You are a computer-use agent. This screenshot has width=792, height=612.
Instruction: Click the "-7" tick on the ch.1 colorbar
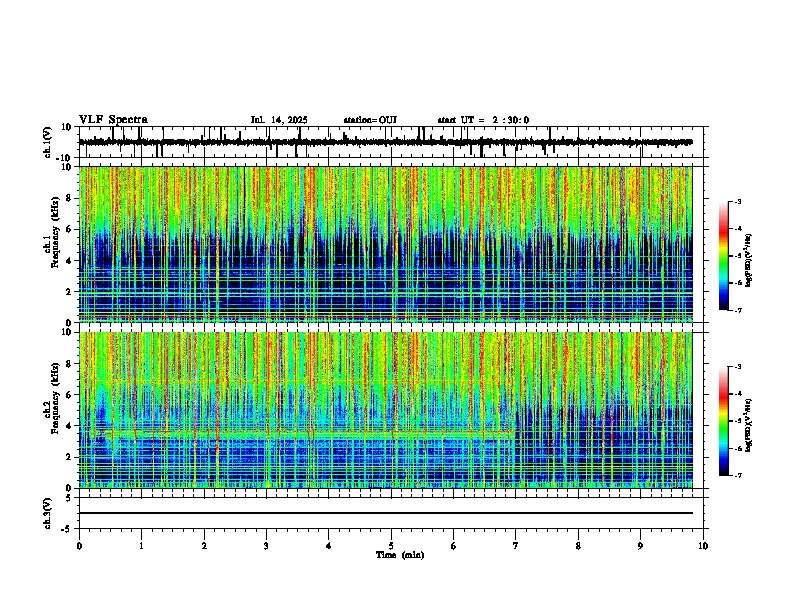click(738, 310)
